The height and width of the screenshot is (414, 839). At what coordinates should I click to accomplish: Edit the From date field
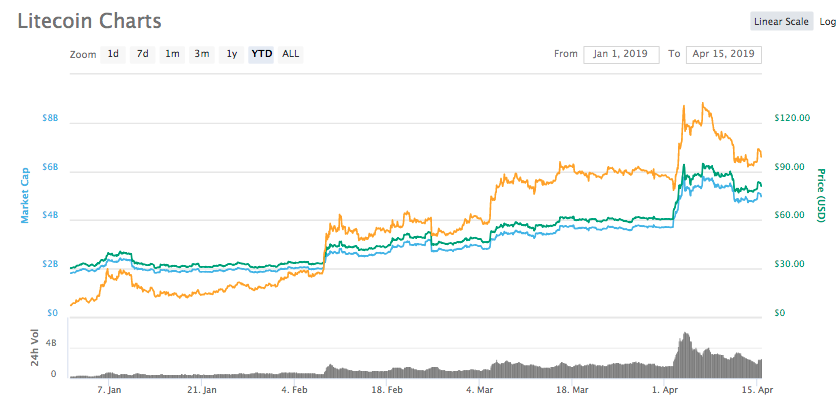click(621, 54)
